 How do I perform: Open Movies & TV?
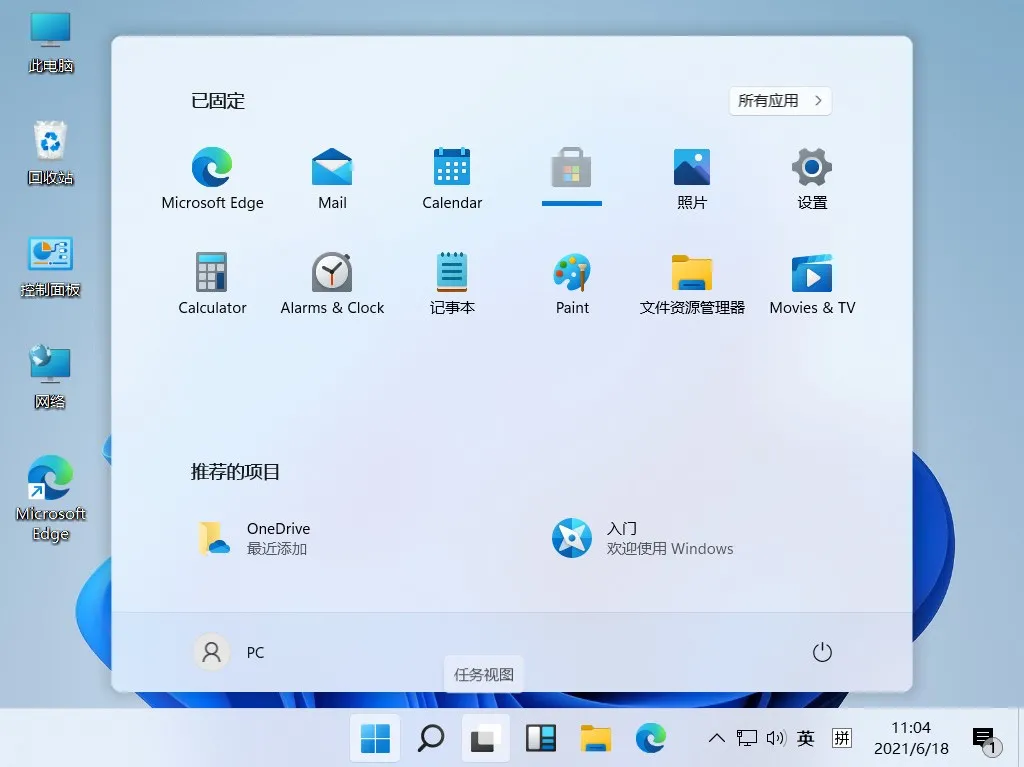coord(812,283)
